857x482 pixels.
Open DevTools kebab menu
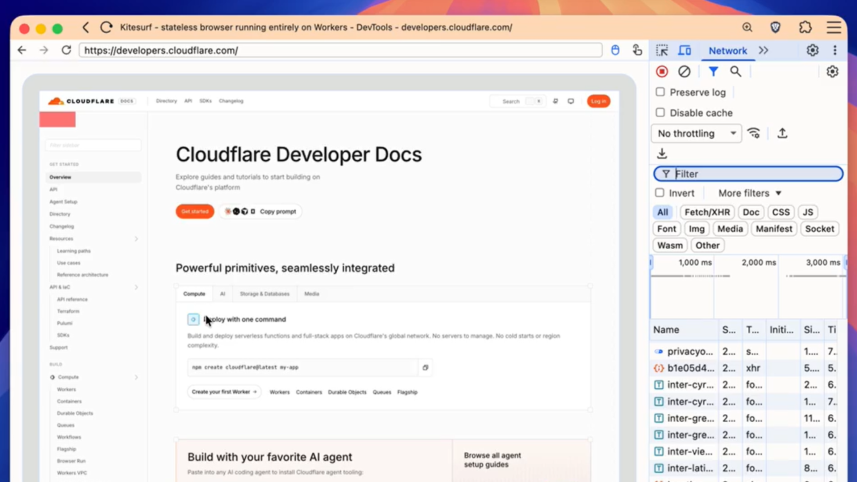[835, 50]
